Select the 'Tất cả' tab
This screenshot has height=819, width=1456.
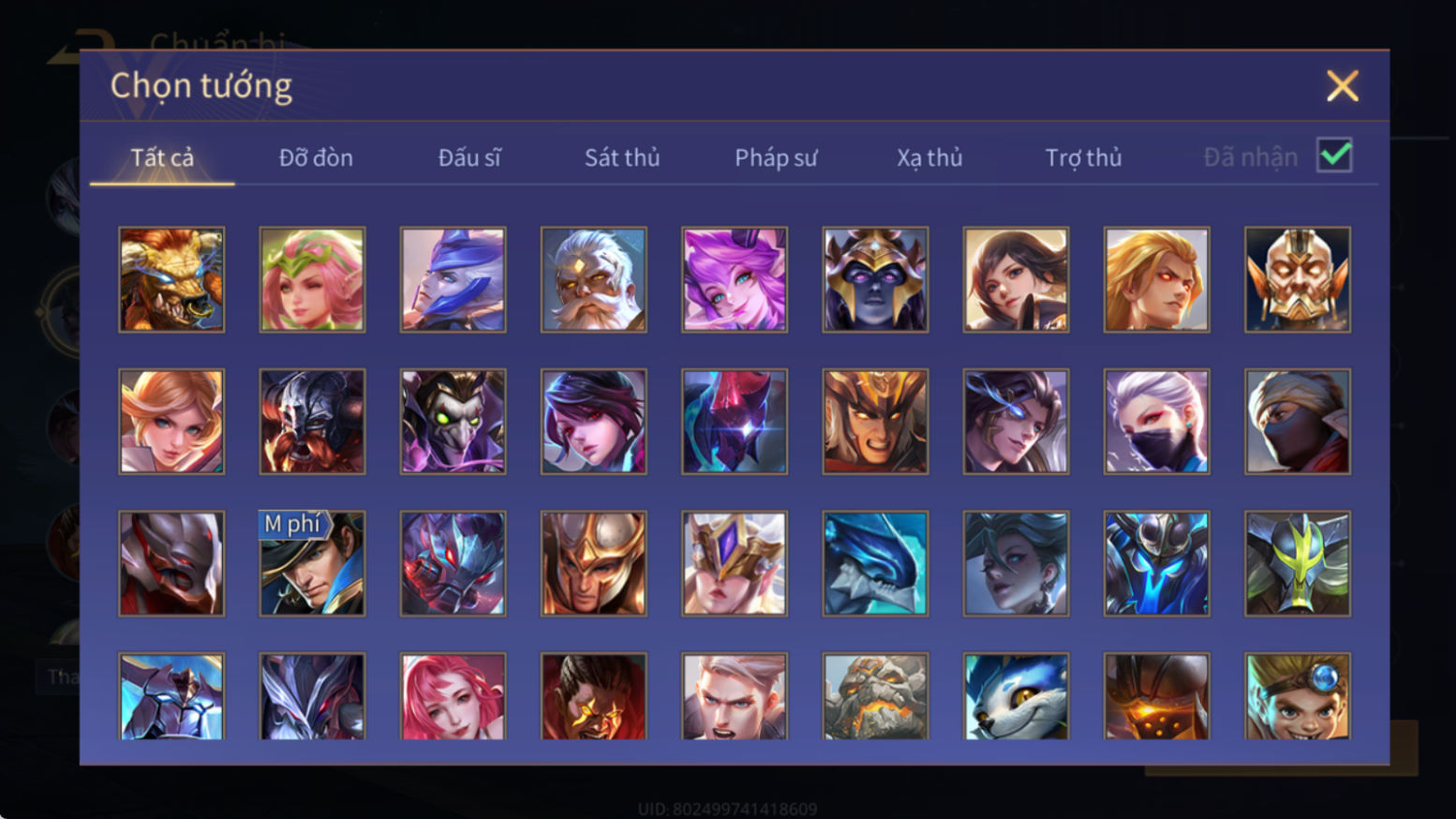pos(162,157)
